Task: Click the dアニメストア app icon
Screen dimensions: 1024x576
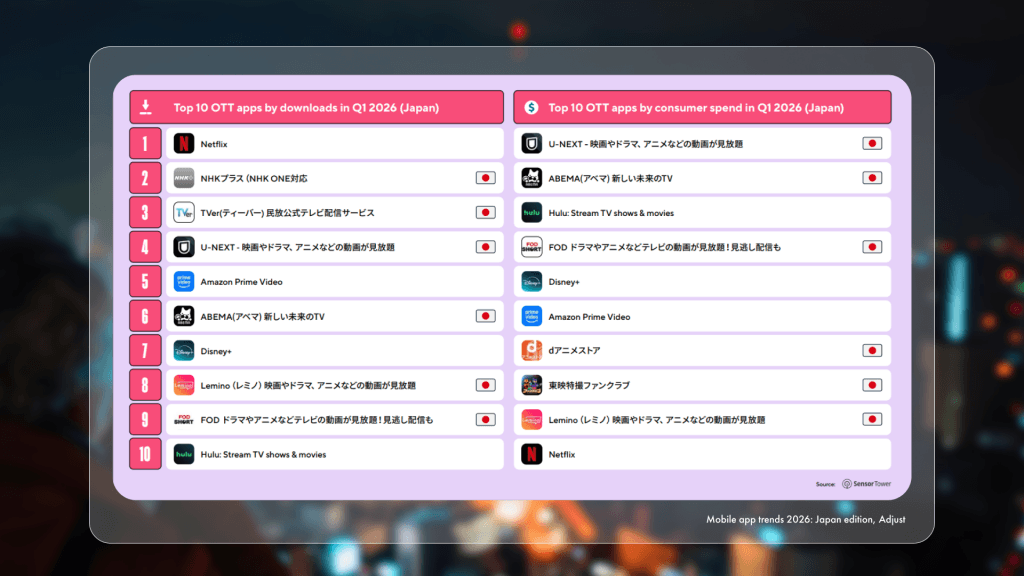Action: 532,351
